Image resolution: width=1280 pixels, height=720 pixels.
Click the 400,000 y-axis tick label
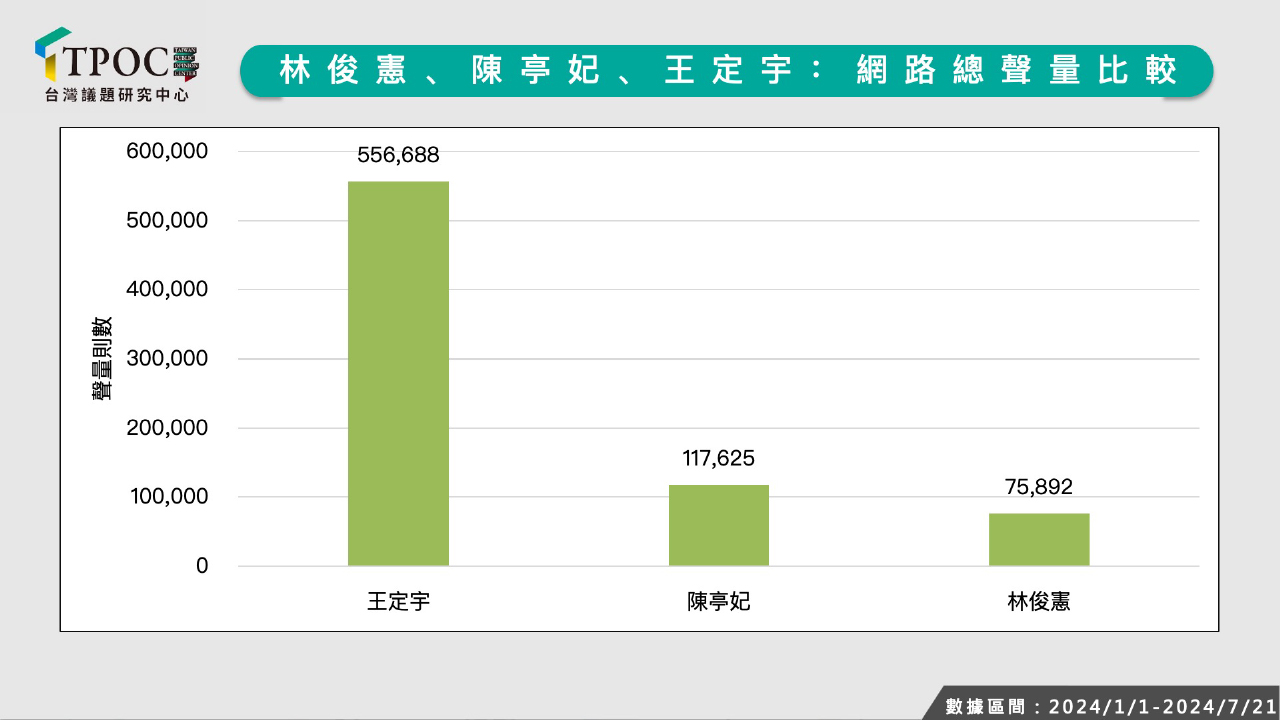pyautogui.click(x=167, y=290)
